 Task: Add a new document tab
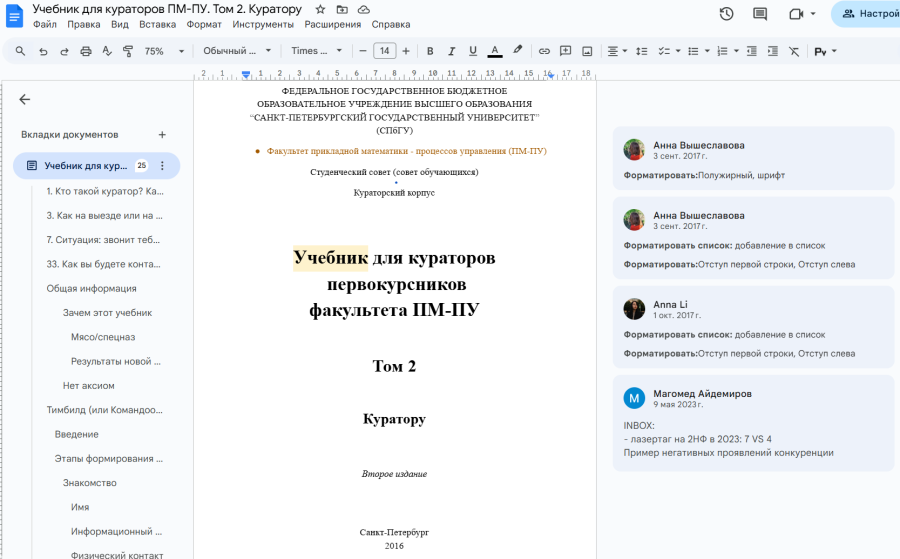click(x=162, y=134)
